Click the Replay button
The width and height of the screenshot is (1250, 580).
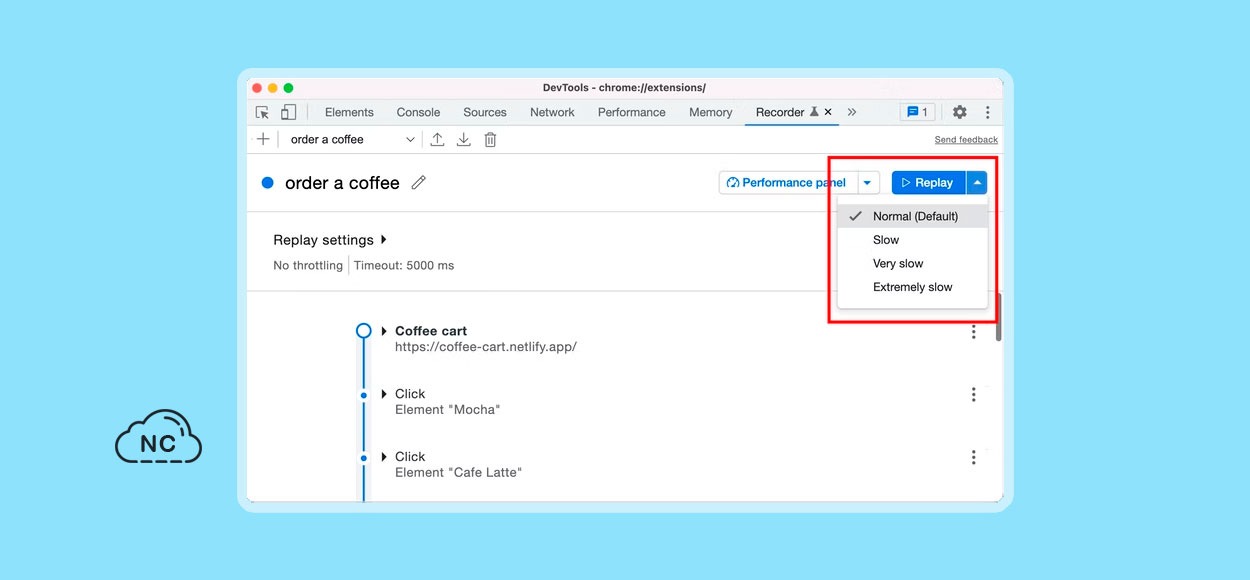(928, 183)
